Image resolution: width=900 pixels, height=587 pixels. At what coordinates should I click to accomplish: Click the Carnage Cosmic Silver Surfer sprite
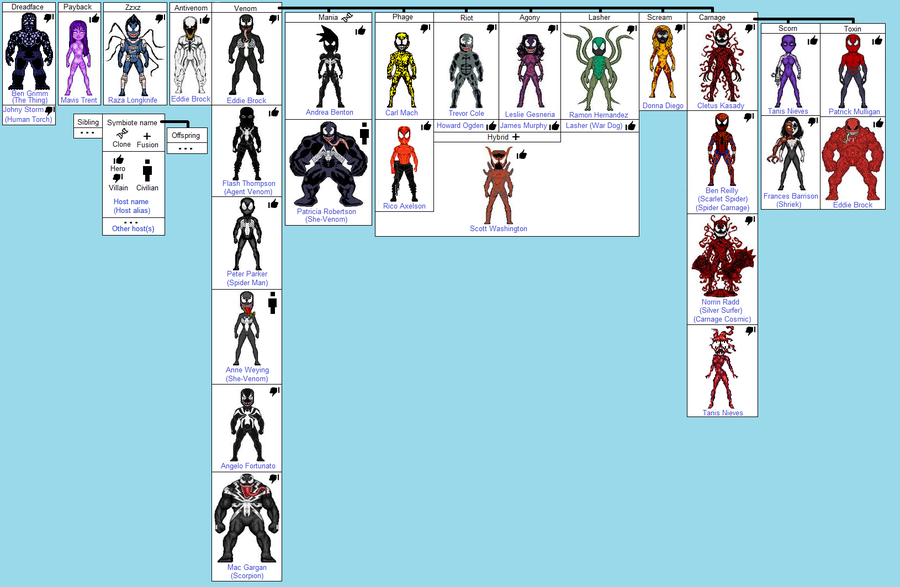coord(722,256)
